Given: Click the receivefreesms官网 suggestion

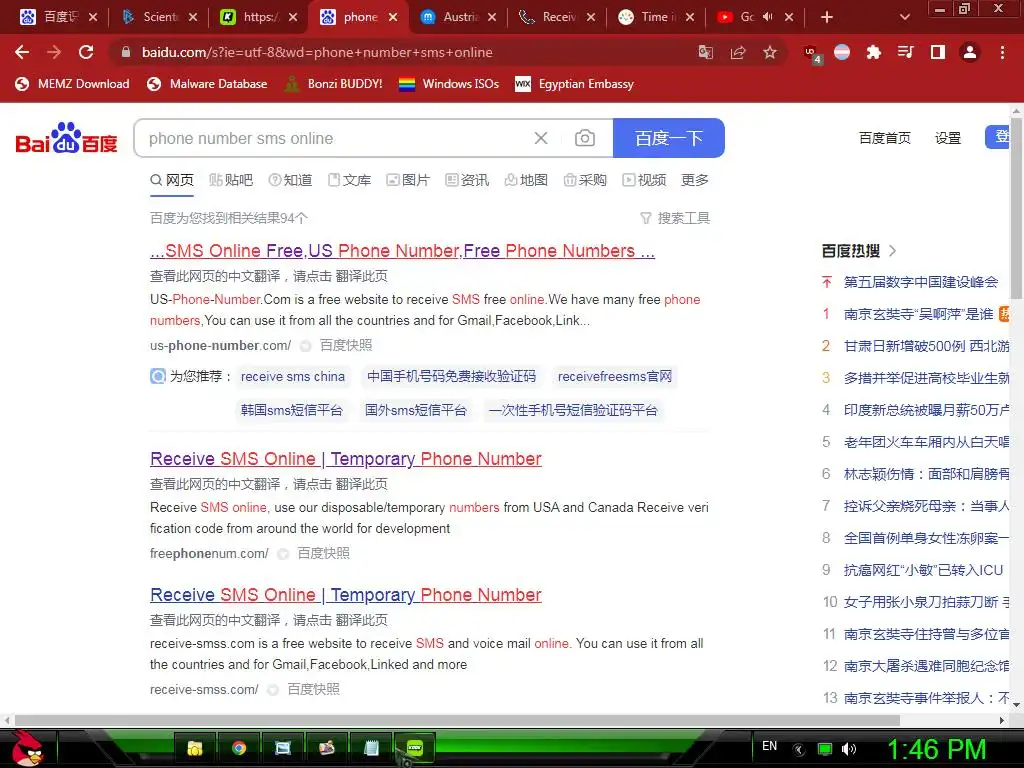Looking at the screenshot, I should (x=615, y=376).
